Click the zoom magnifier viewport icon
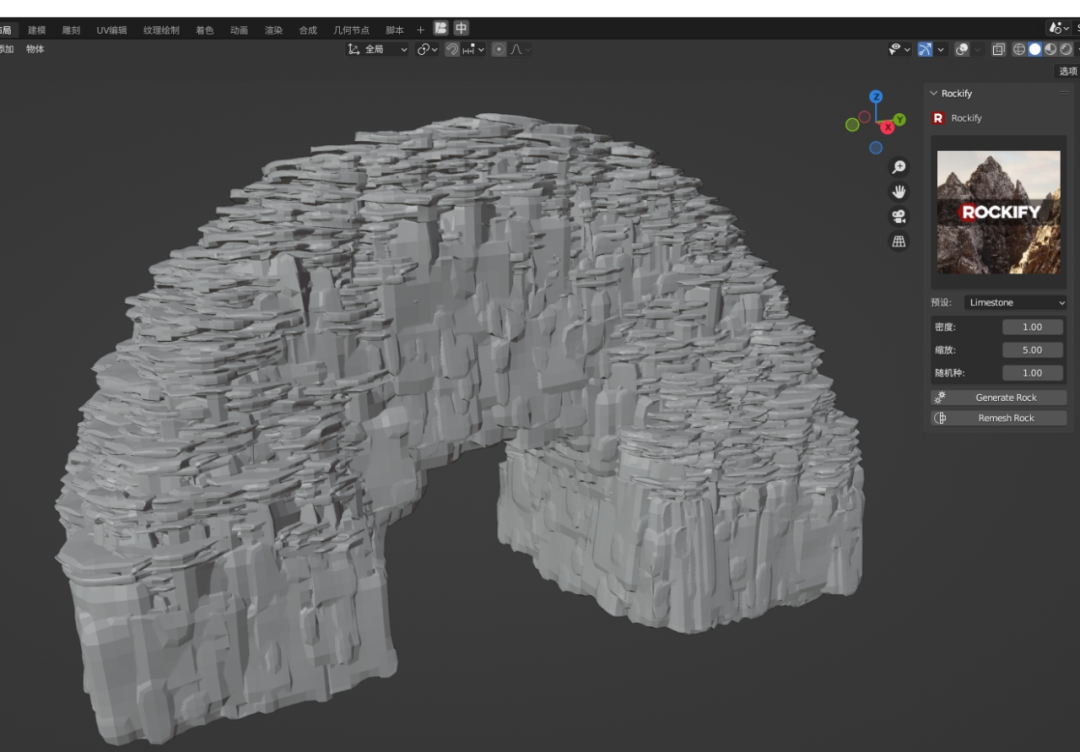1080x752 pixels. click(x=898, y=167)
